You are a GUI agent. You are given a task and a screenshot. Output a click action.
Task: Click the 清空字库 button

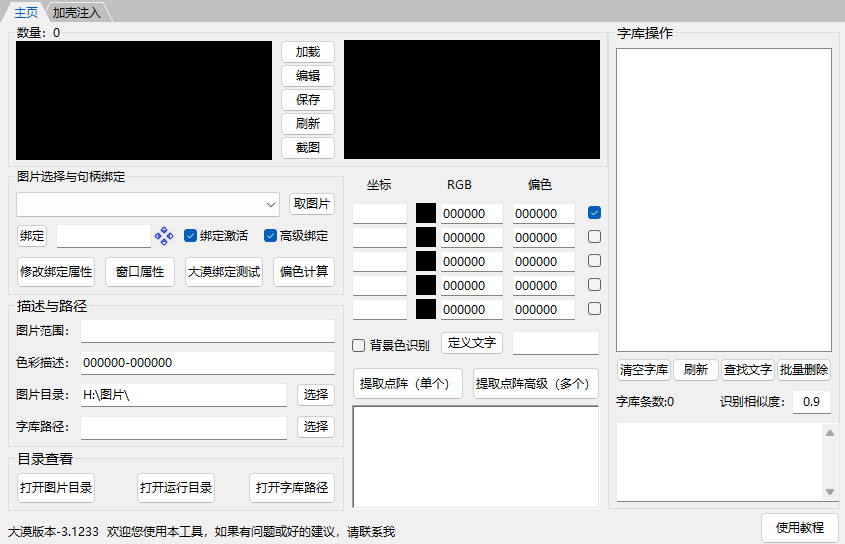click(643, 370)
